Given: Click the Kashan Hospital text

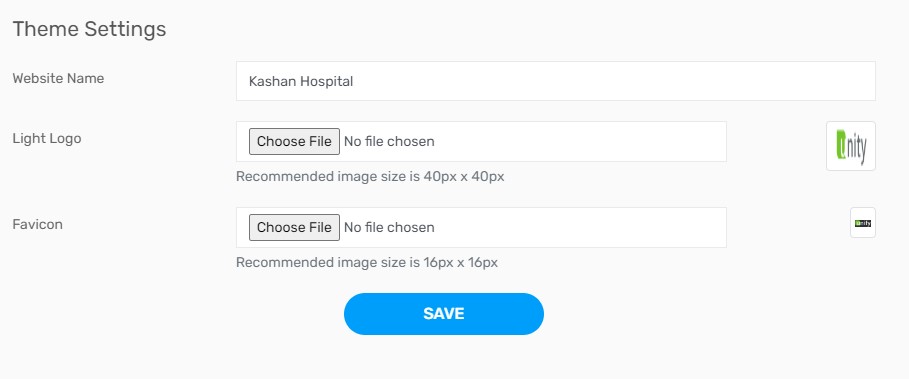Looking at the screenshot, I should click(301, 81).
